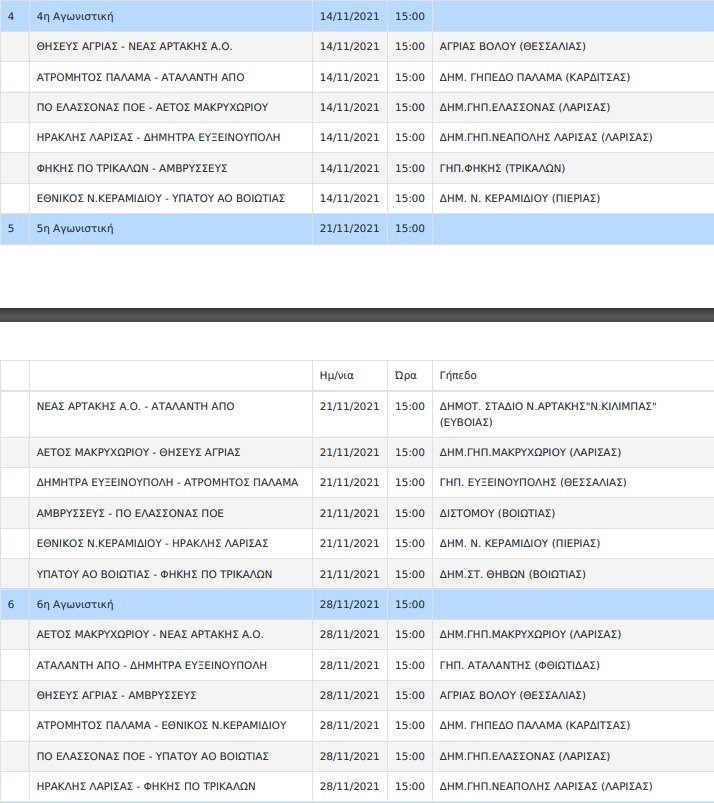Click date 21/11/2021 in 5η Αγωνιστική header
This screenshot has height=803, width=714.
point(349,228)
